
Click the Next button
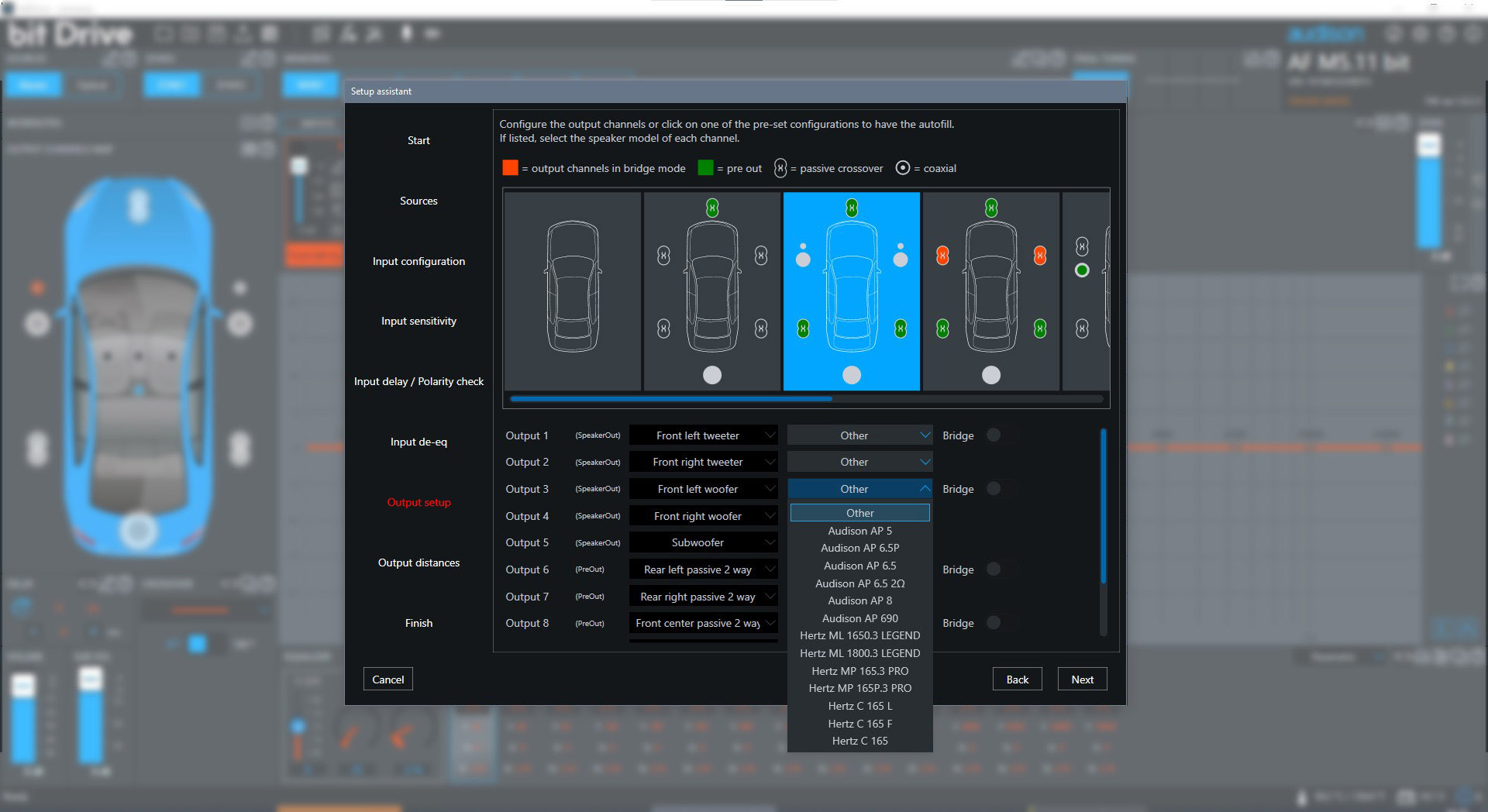pyautogui.click(x=1083, y=680)
